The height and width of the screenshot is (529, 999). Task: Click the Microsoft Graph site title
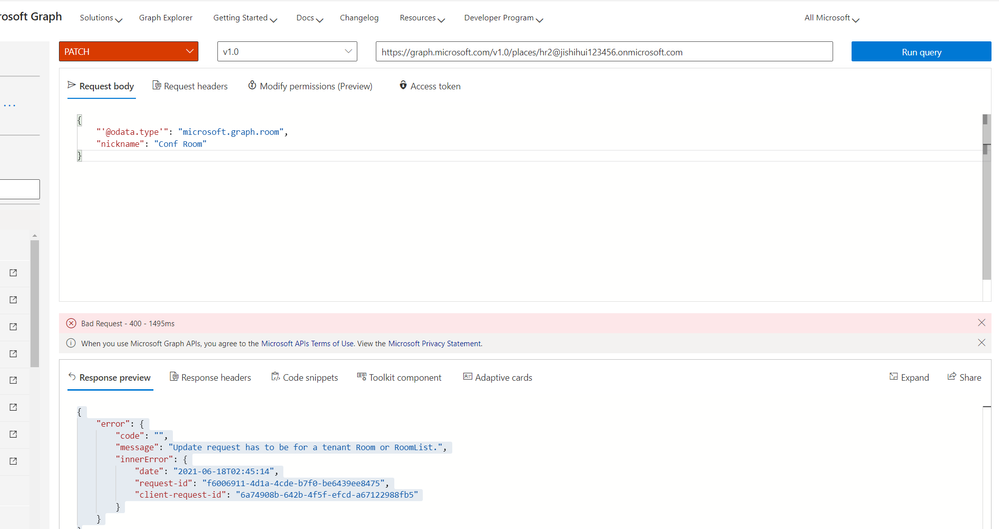click(x=31, y=17)
